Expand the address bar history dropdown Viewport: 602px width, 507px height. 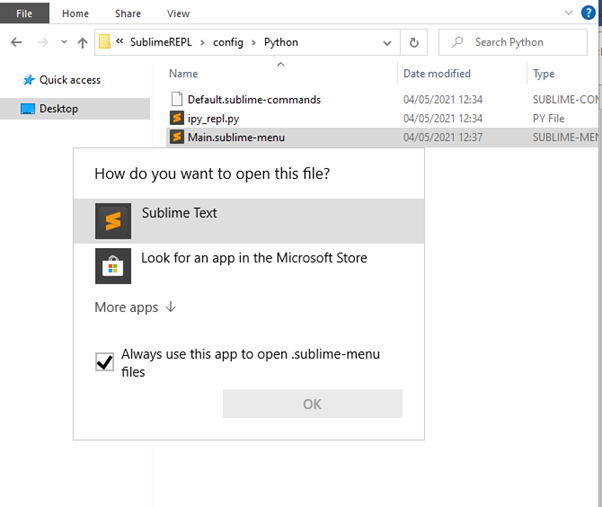pos(387,43)
